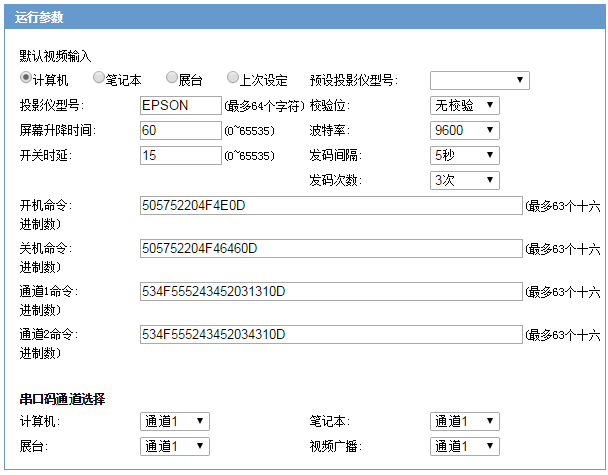Click the 投影仪型号 field containing EPSON

pos(180,105)
